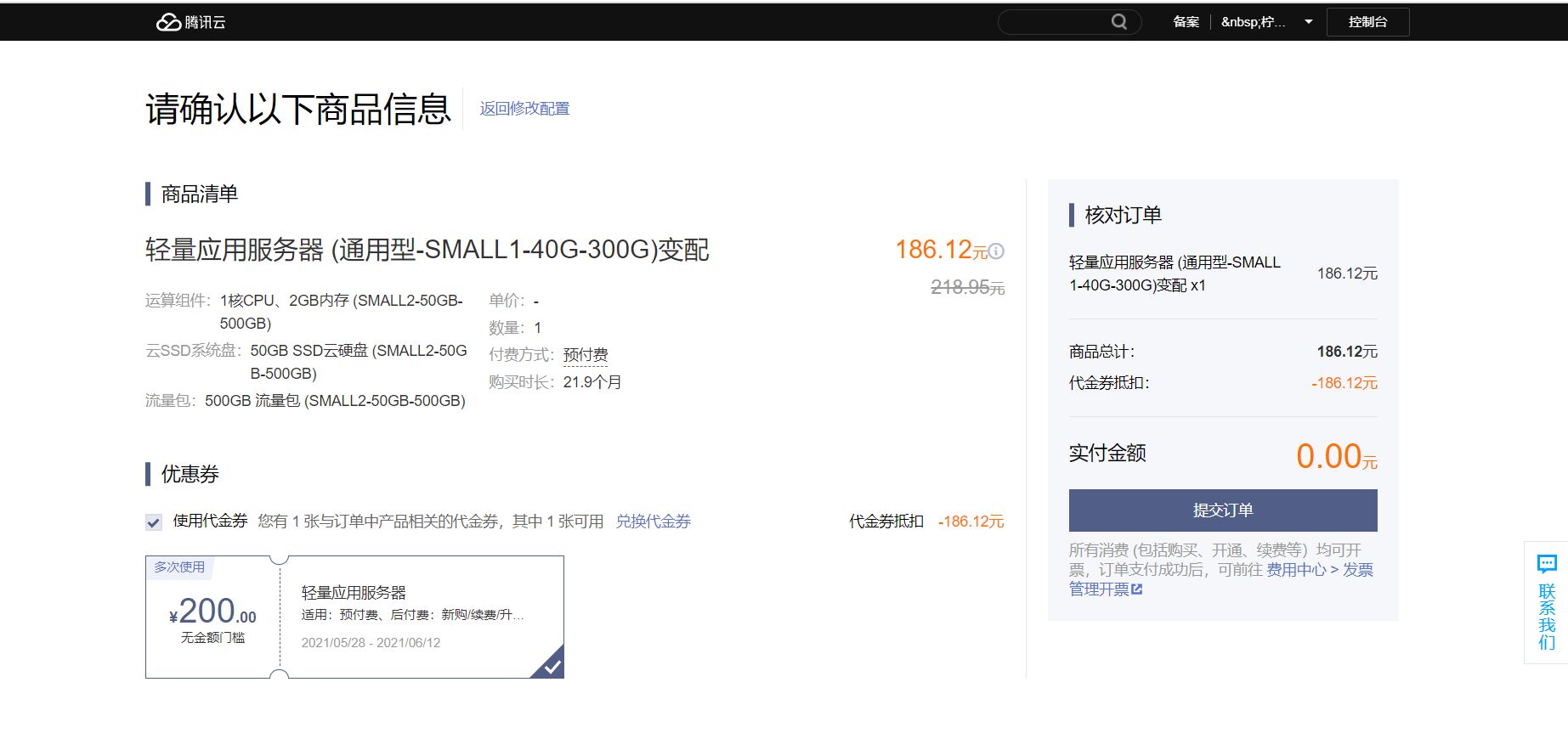Click the external link icon after 管理开票
The width and height of the screenshot is (1568, 733).
pos(1137,589)
